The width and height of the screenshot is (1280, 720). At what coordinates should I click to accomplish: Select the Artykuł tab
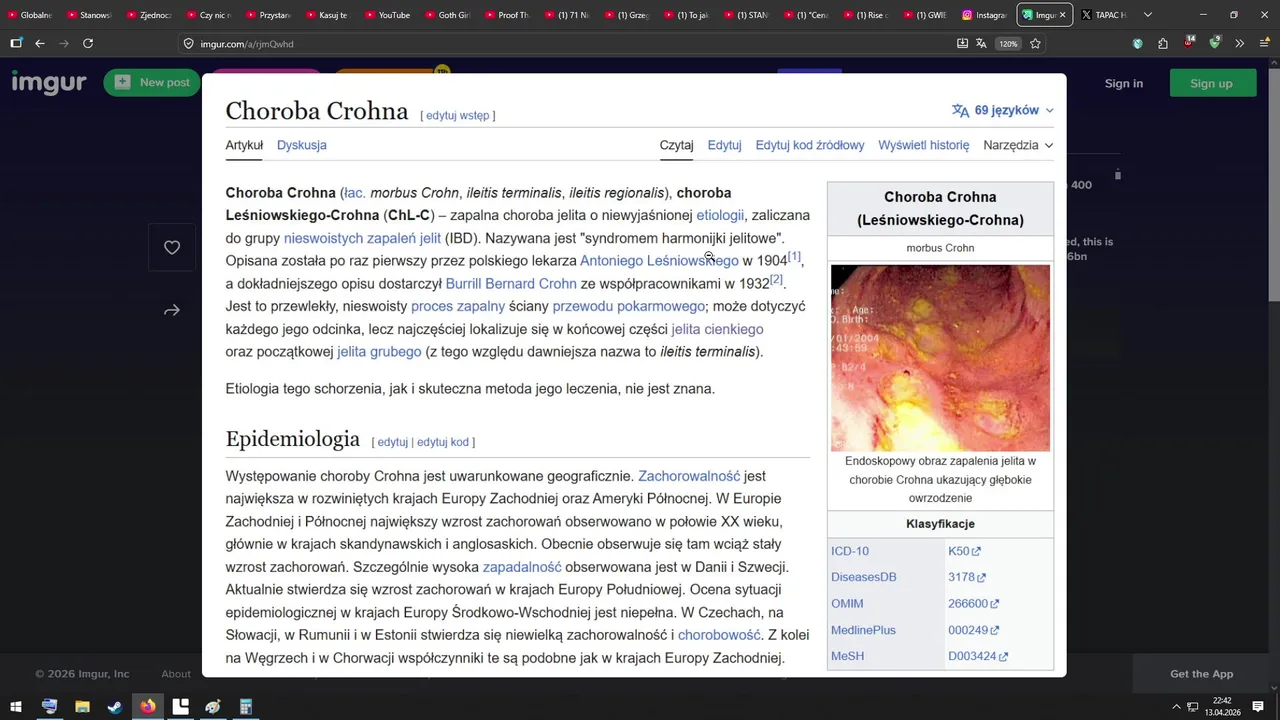(244, 145)
